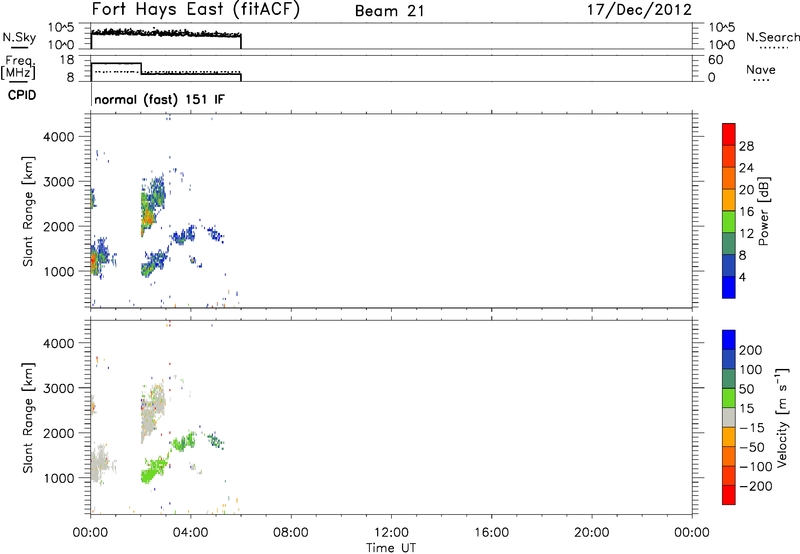
Task: Click the 'normal (fast) 151 IF' text
Action: click(x=159, y=99)
